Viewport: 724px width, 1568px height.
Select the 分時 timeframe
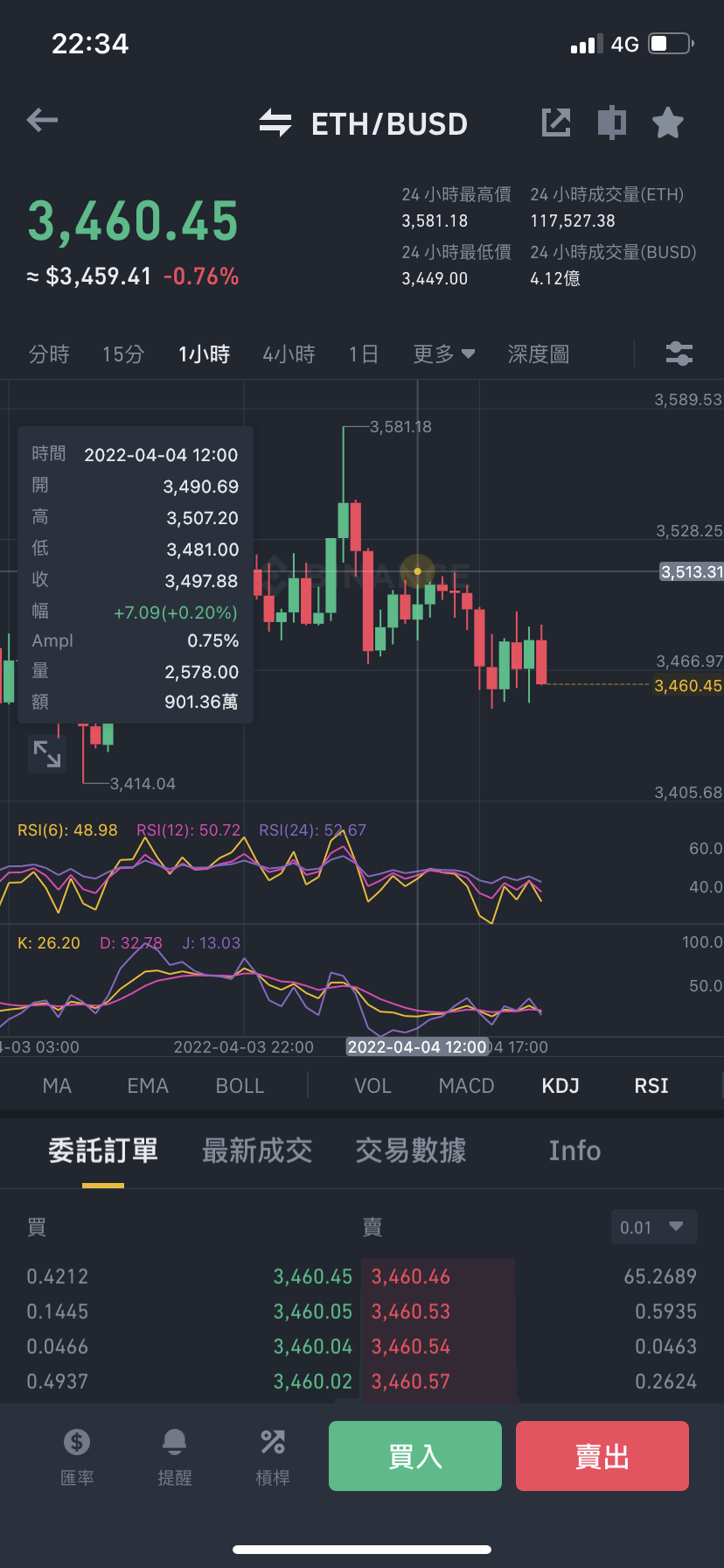click(49, 354)
